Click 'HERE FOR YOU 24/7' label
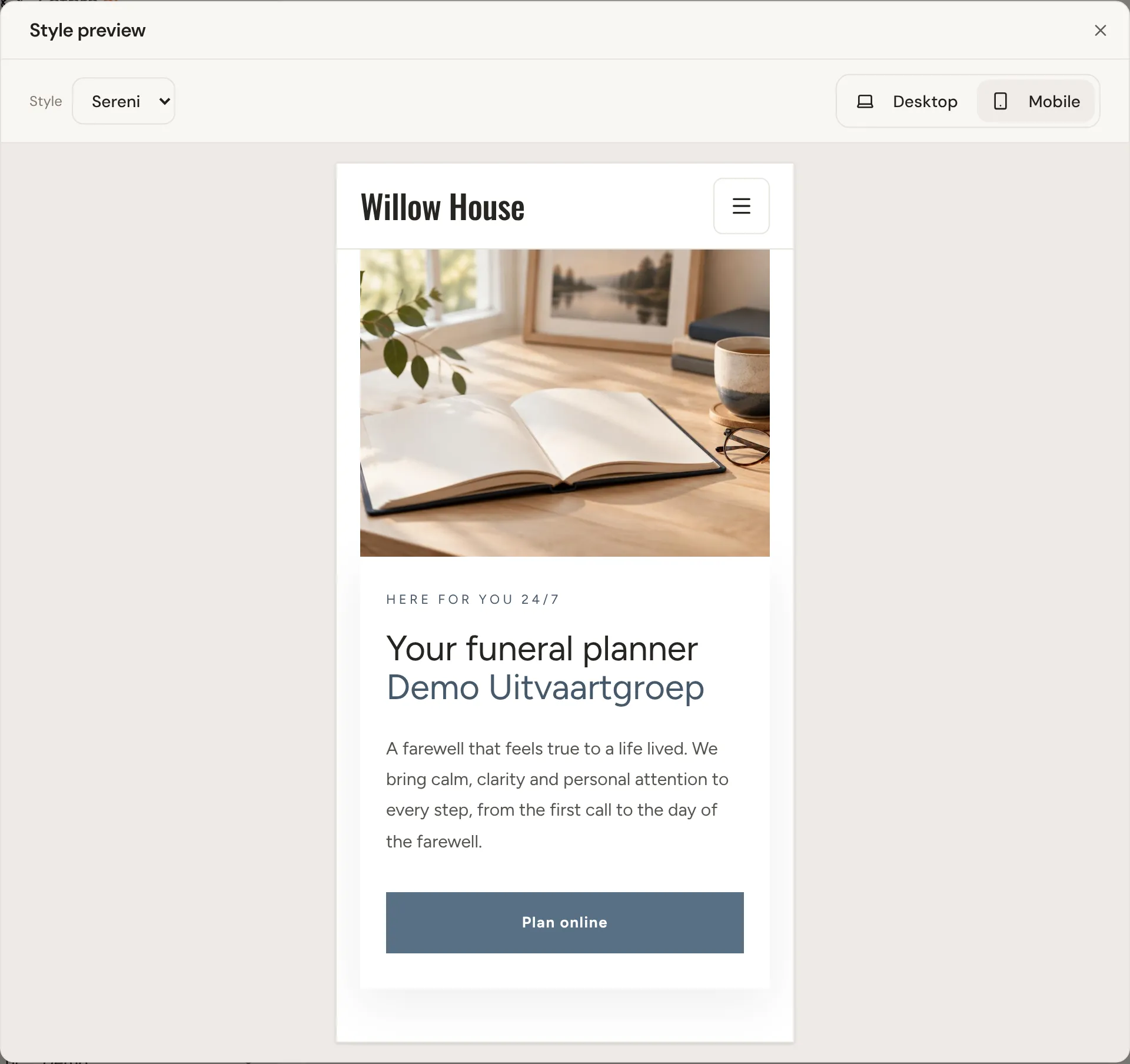Screen dimensions: 1130x1064 tap(473, 599)
